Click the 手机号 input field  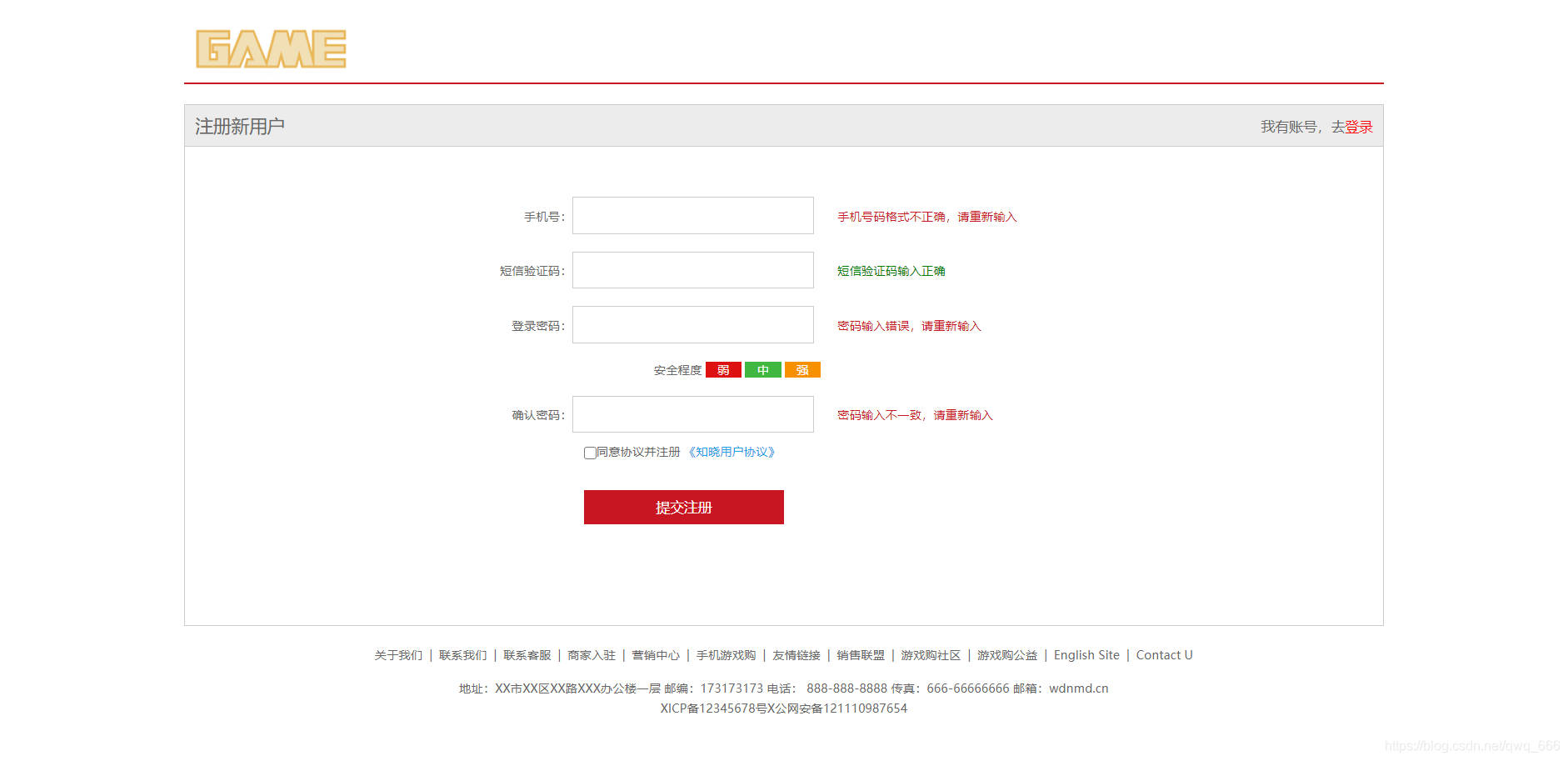pos(693,216)
